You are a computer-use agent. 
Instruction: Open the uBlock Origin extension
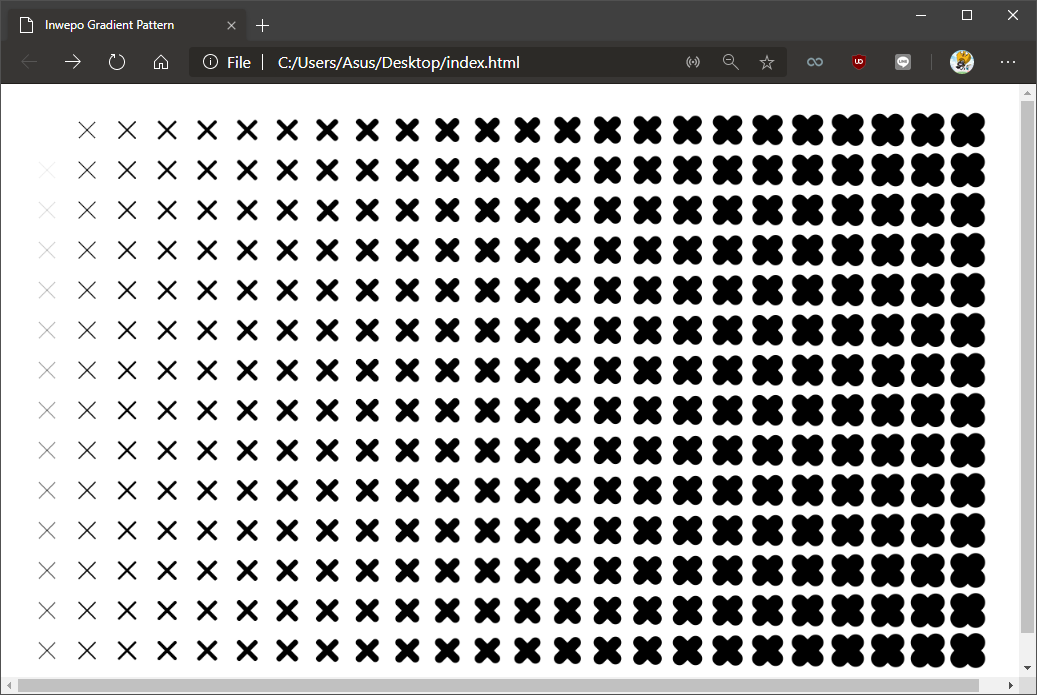click(858, 61)
